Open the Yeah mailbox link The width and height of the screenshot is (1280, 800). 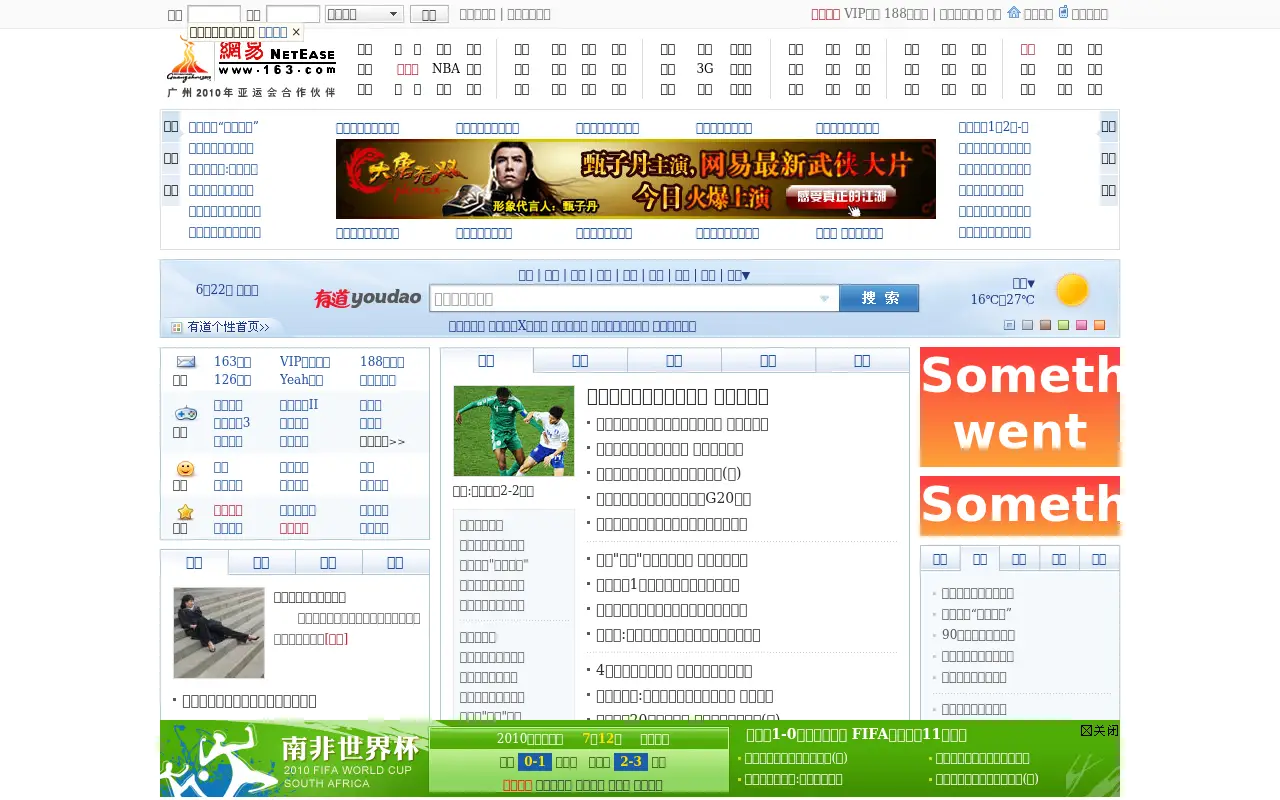[301, 380]
